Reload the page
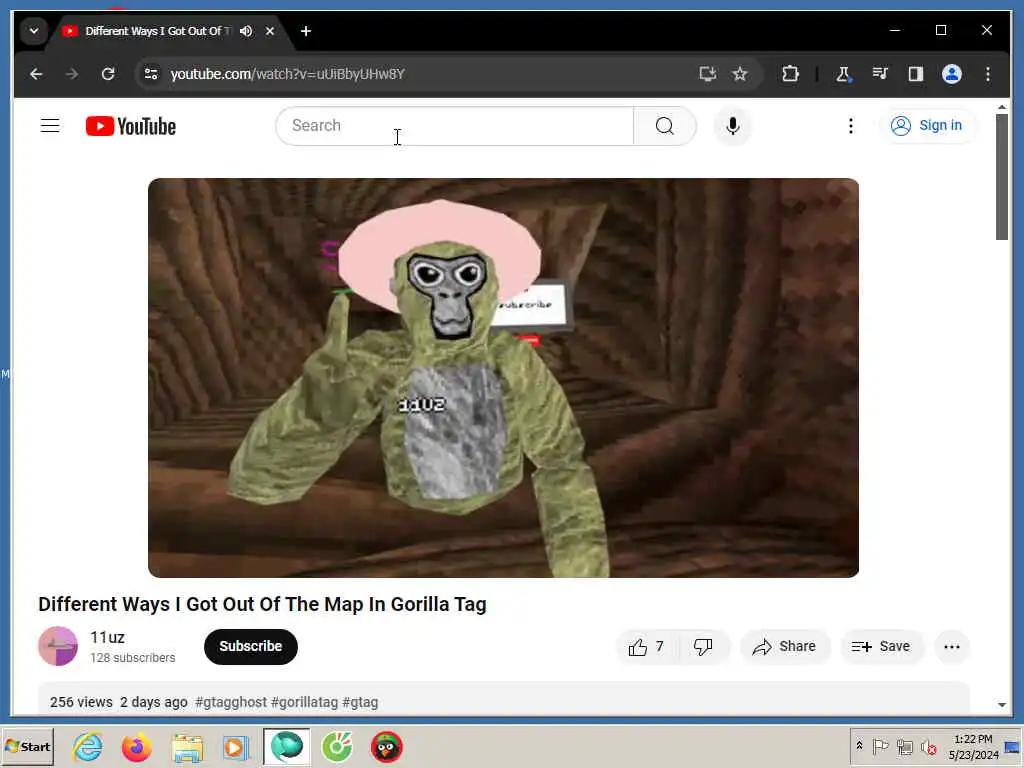 click(108, 74)
